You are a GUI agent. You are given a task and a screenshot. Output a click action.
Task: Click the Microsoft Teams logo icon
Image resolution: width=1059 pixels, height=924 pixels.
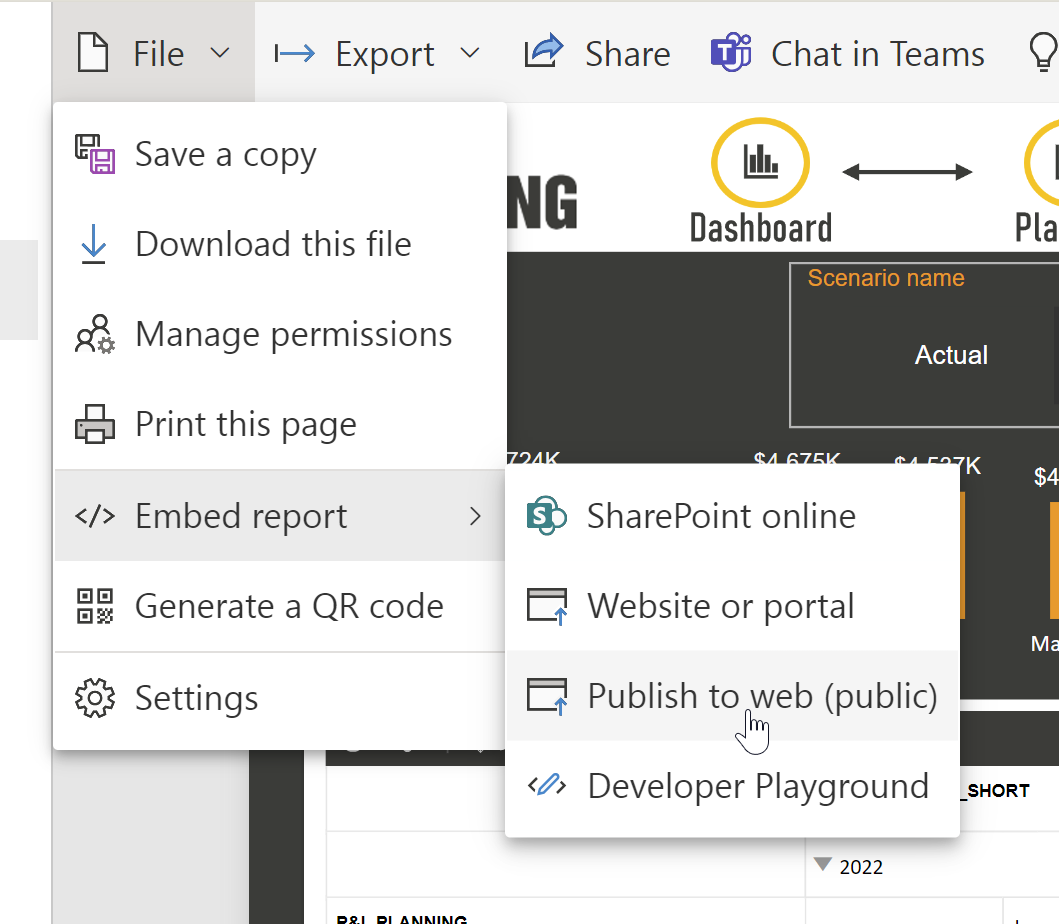731,53
